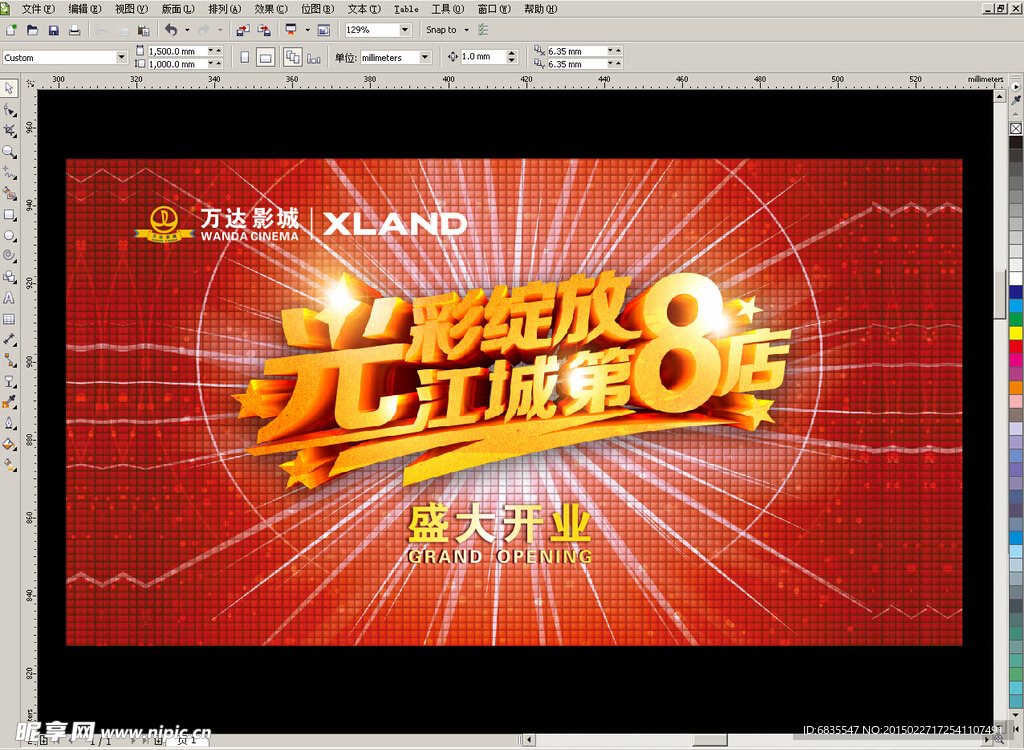Open the 排列(A) menu
The height and width of the screenshot is (750, 1024).
(x=225, y=9)
